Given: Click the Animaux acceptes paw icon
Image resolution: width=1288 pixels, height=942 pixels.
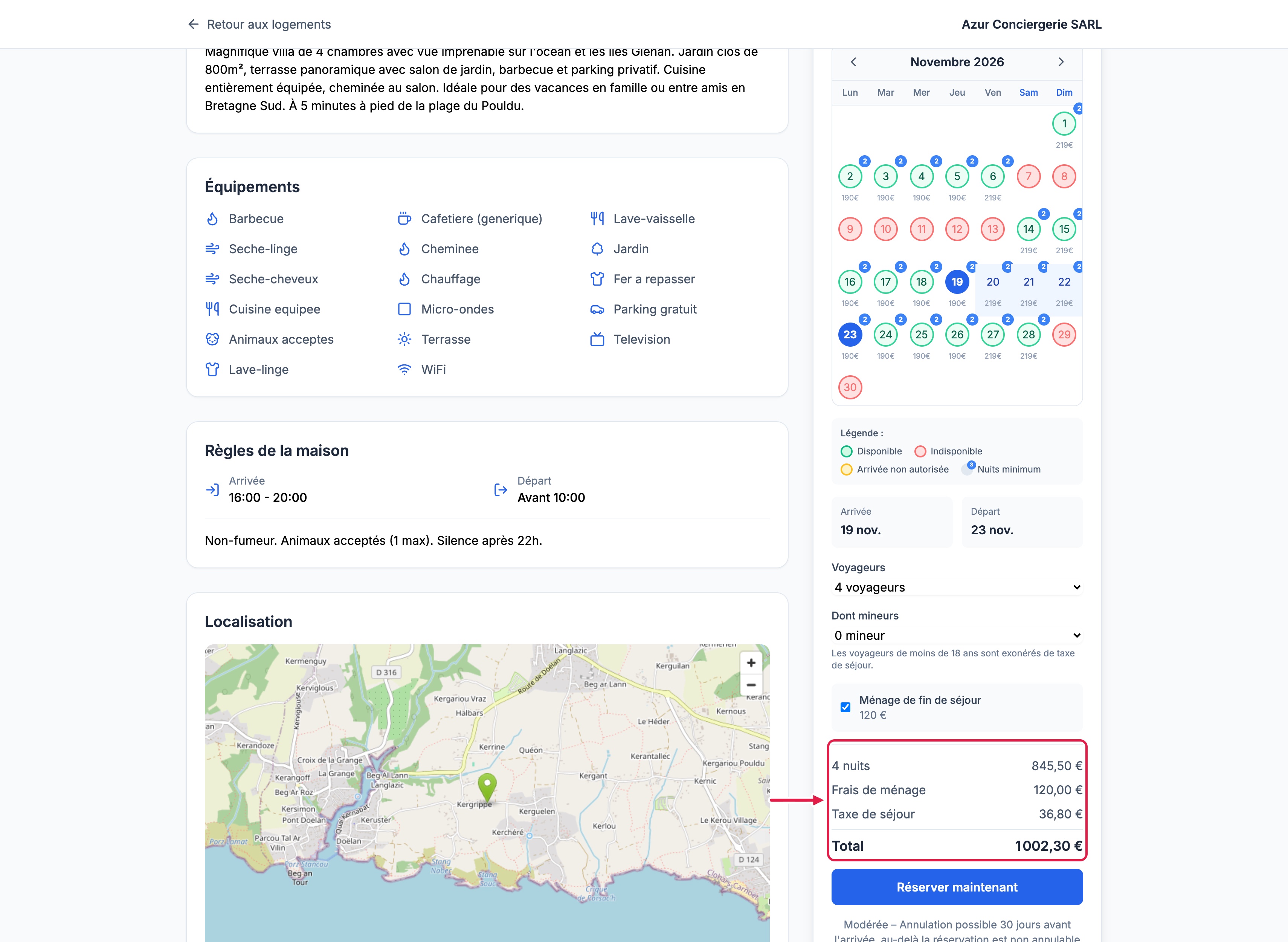Looking at the screenshot, I should (x=212, y=339).
